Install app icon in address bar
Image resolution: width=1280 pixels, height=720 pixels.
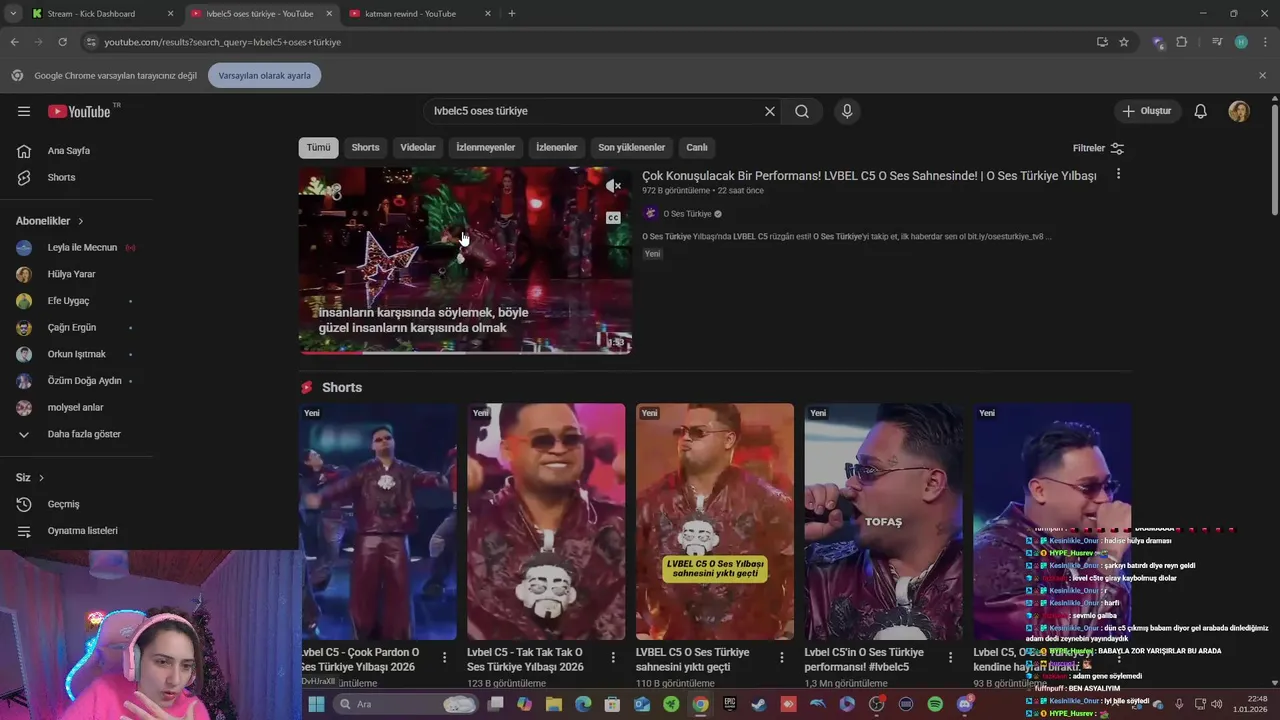[1102, 42]
